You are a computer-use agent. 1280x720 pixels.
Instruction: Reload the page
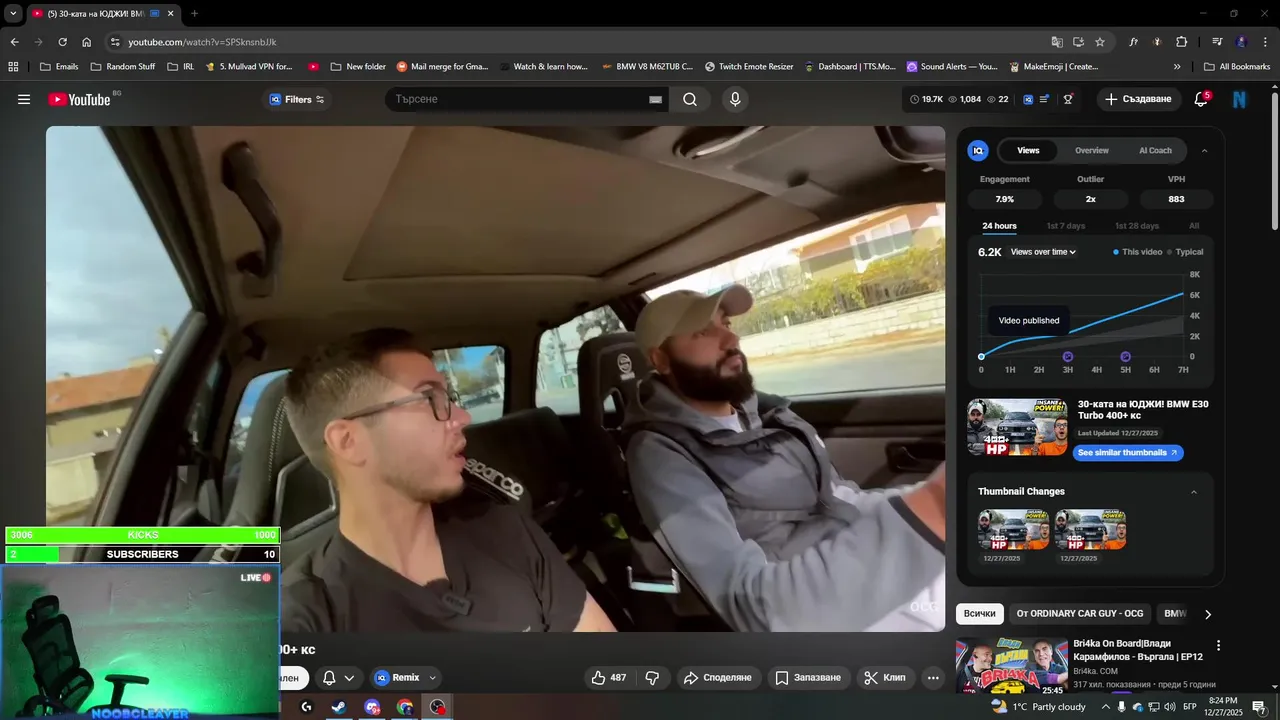point(62,42)
